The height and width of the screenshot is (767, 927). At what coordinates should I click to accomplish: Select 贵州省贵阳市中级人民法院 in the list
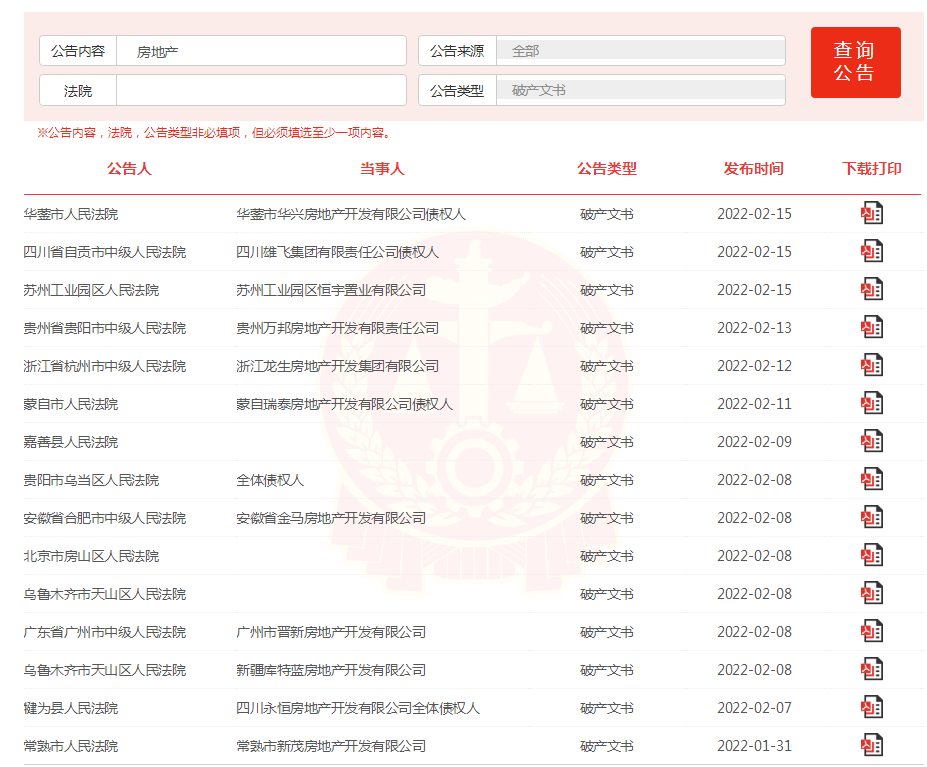105,328
